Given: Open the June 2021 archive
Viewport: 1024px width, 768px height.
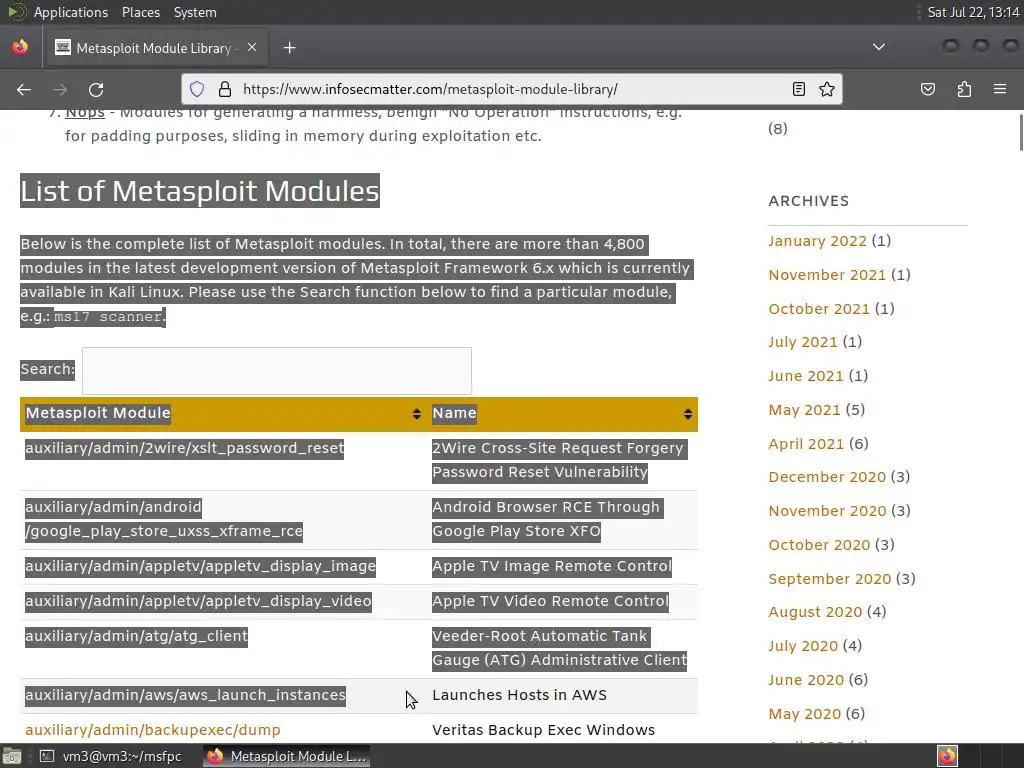Looking at the screenshot, I should point(806,376).
